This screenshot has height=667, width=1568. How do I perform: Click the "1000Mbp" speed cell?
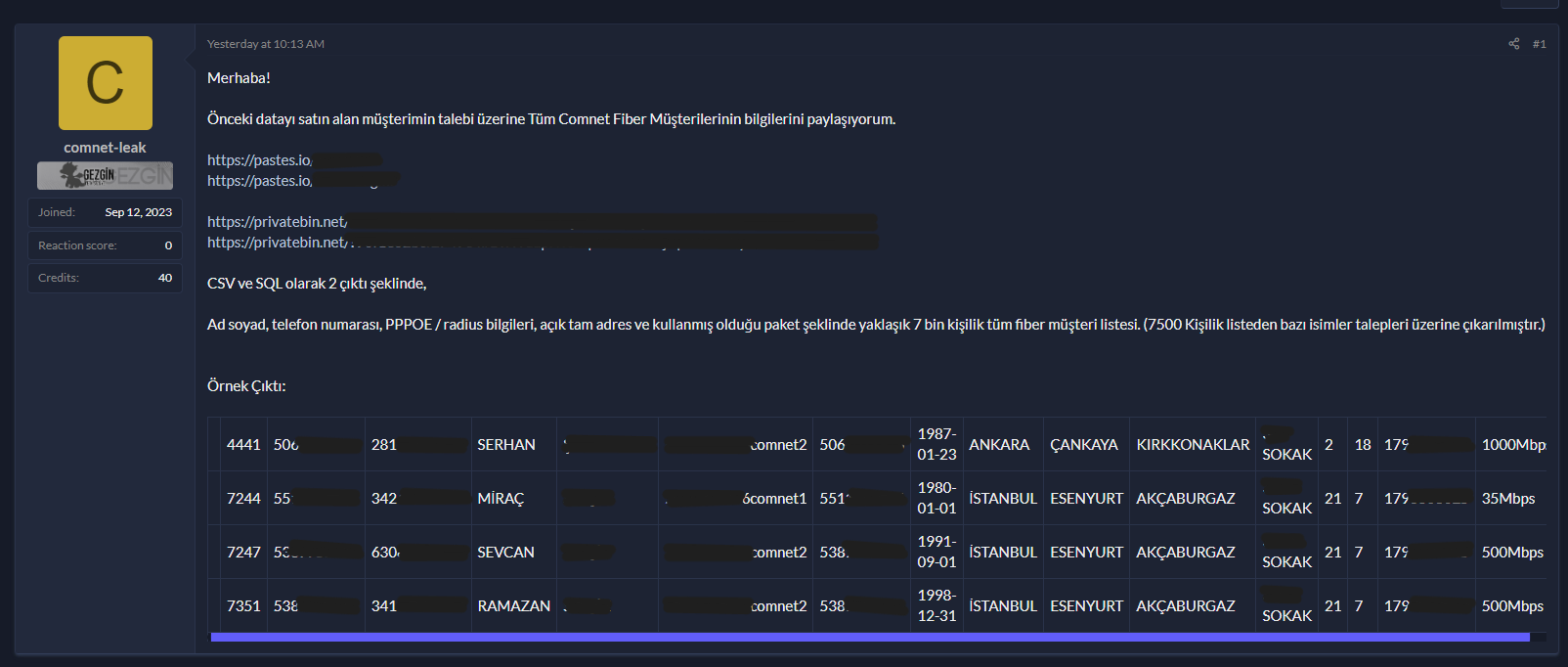pos(1512,445)
